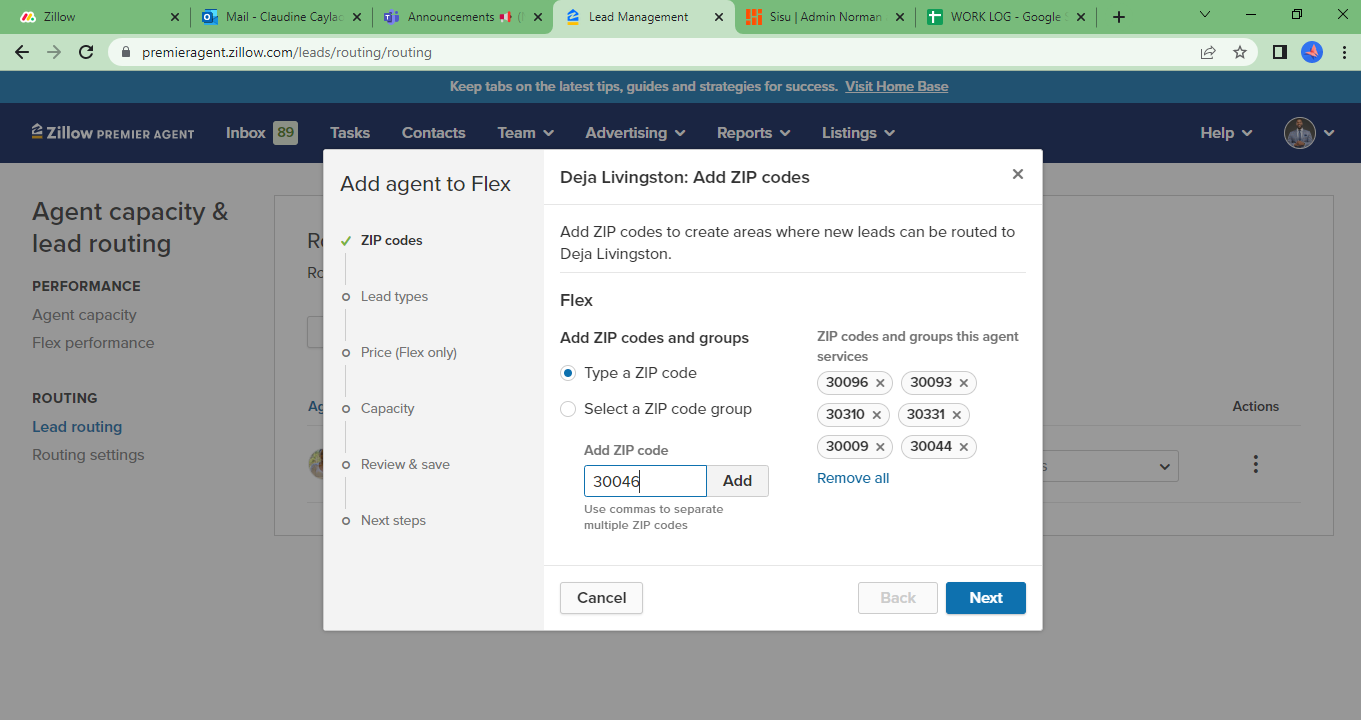Switch to the Announcements tab
This screenshot has height=720, width=1361.
point(462,17)
